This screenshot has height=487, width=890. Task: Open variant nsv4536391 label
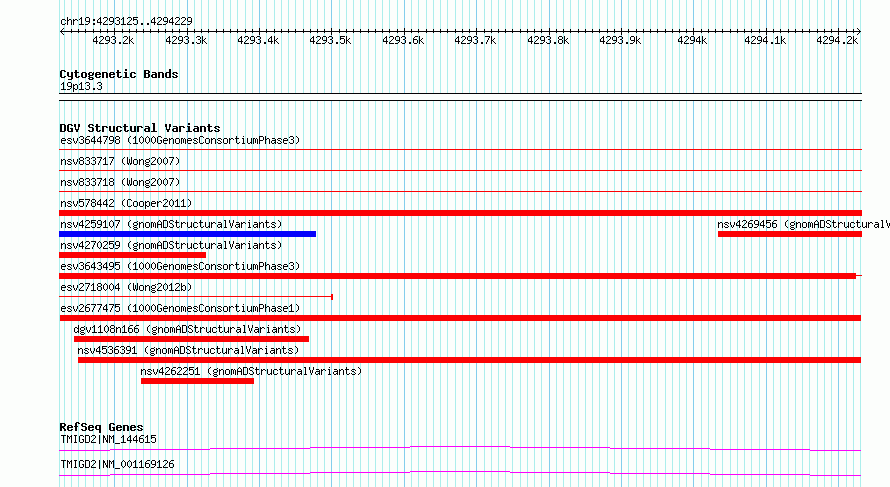coord(188,350)
